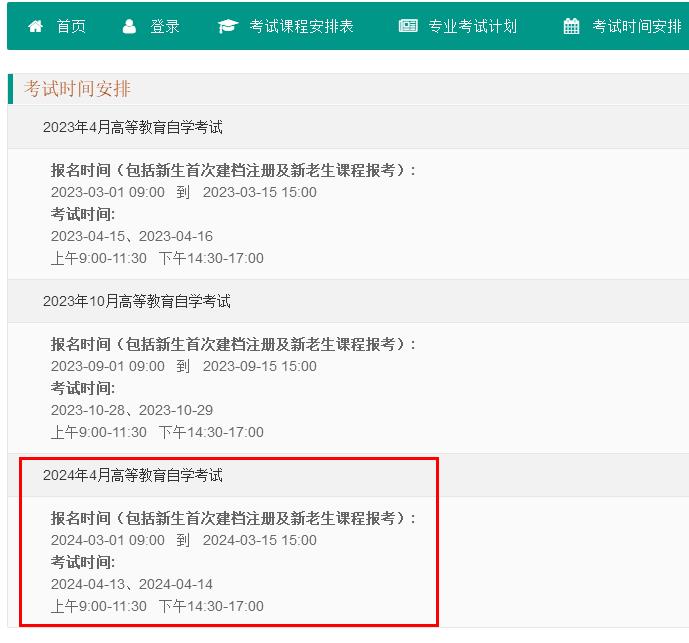Click registration start 2023-03-01 09:00

(108, 192)
